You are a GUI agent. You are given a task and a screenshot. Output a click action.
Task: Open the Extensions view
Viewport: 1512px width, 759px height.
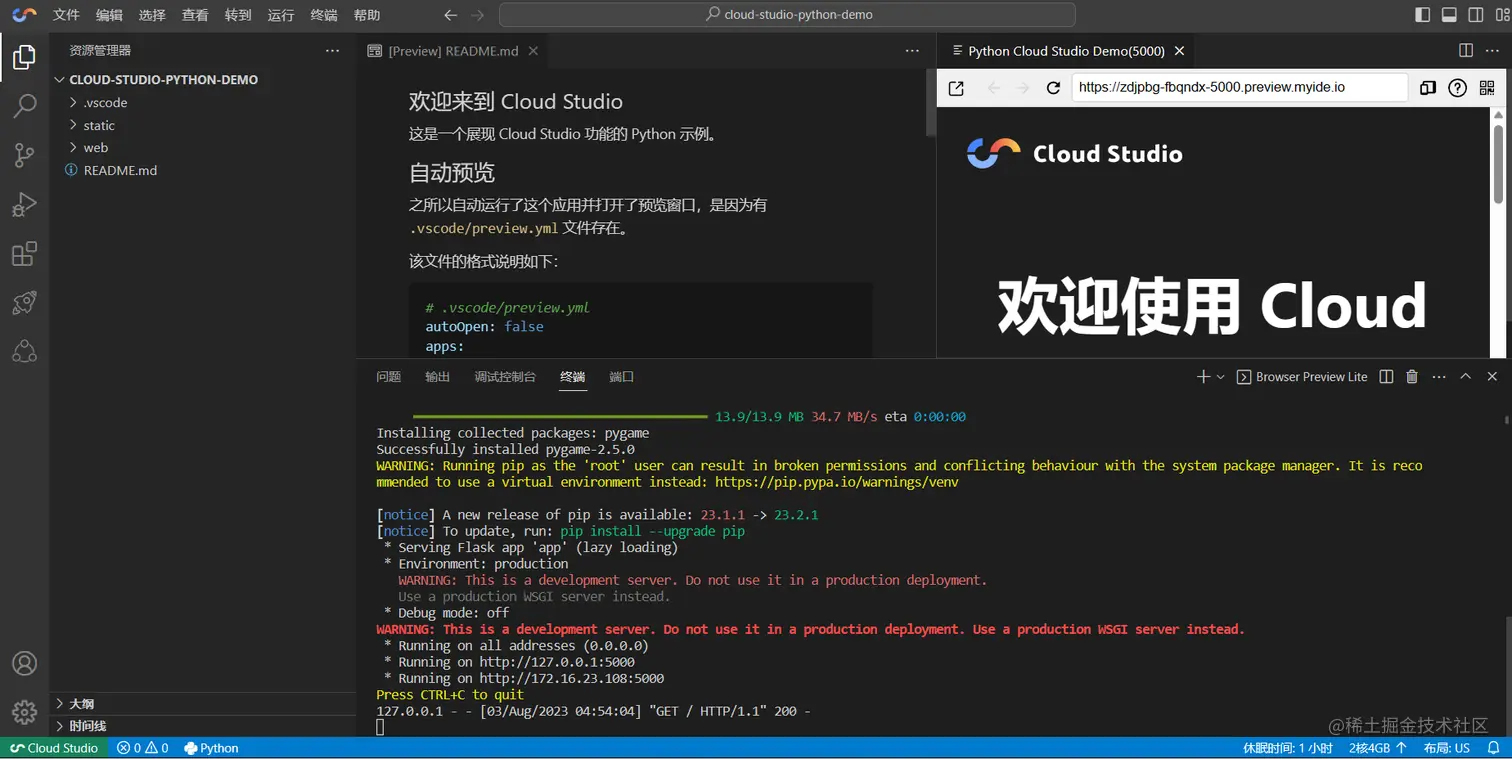[24, 253]
